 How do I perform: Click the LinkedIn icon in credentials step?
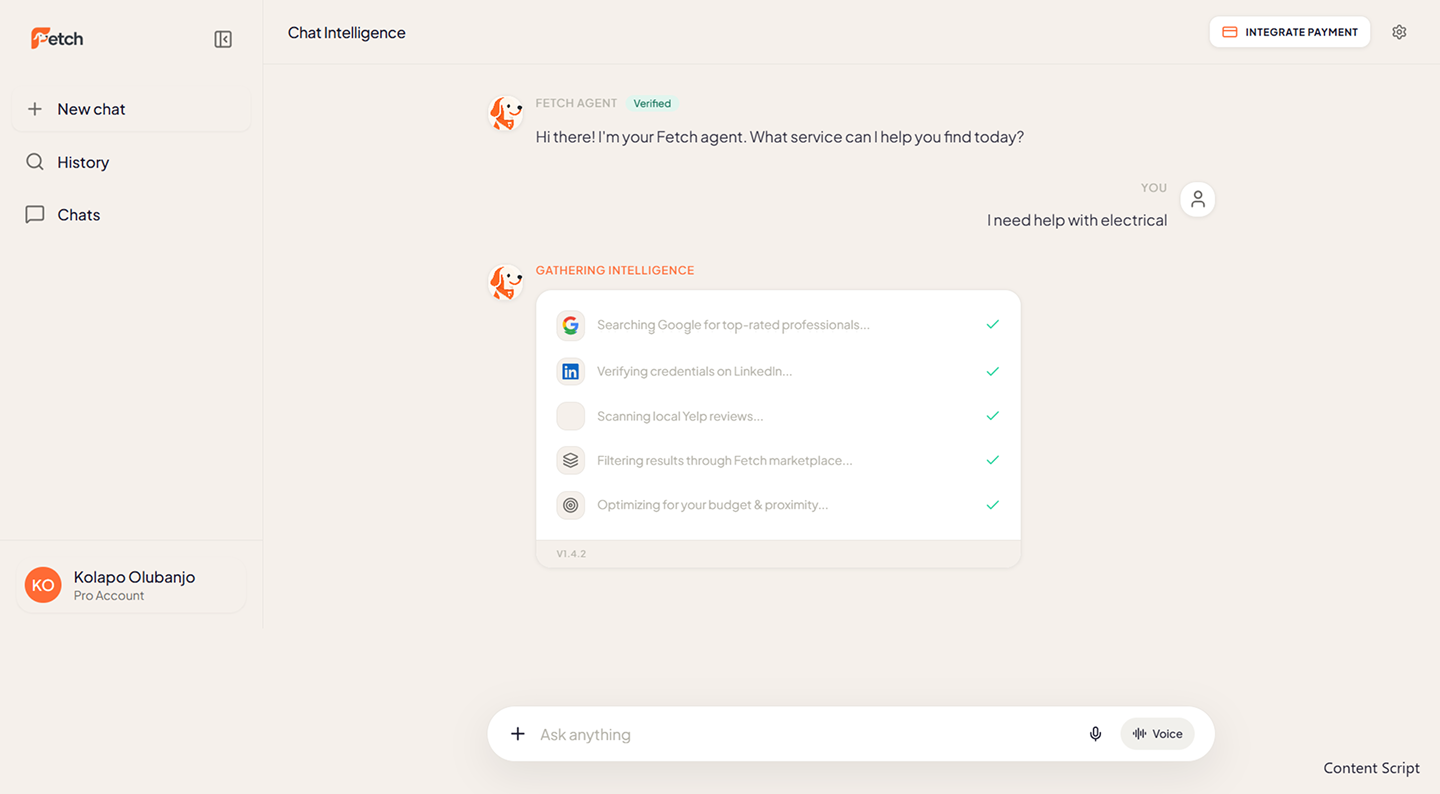coord(571,371)
